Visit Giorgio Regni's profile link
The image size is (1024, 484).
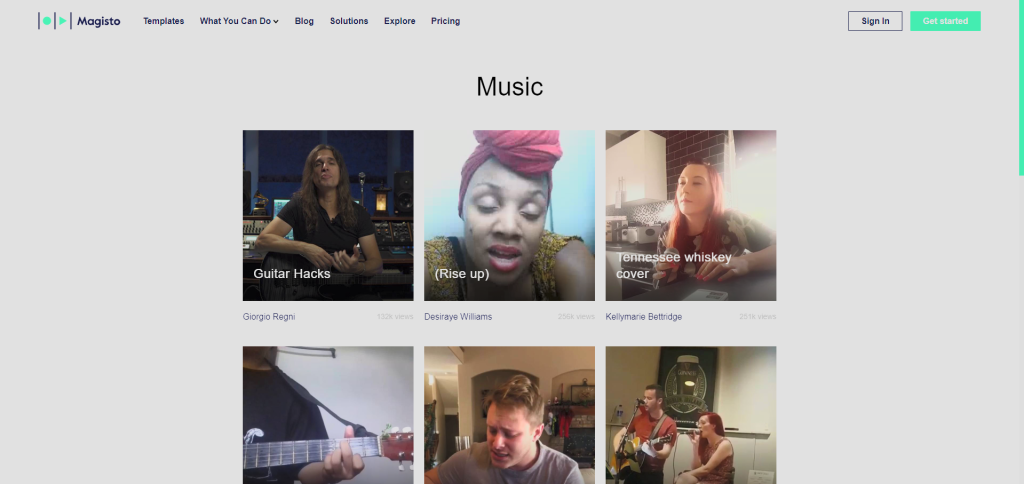tap(269, 317)
